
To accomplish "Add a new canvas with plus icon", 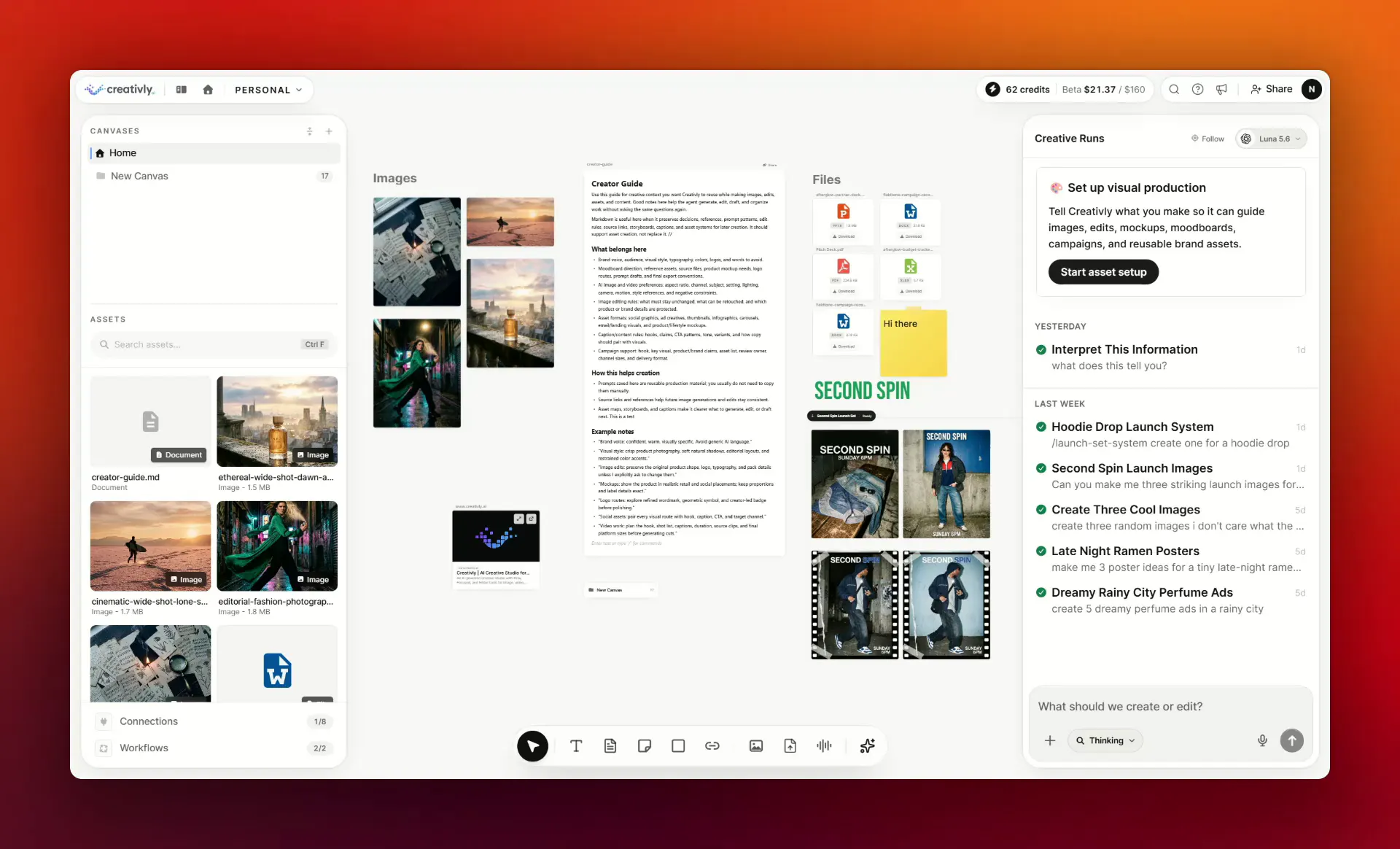I will pyautogui.click(x=329, y=131).
